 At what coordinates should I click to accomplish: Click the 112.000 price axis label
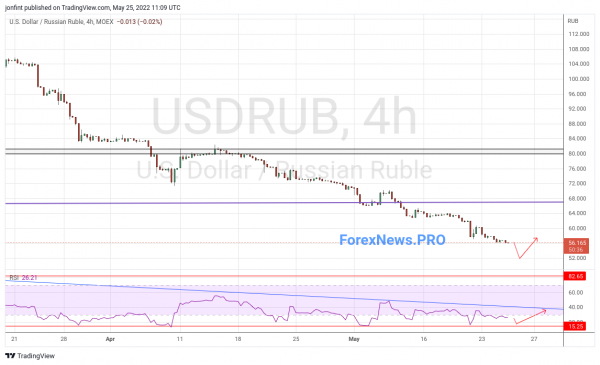pos(579,34)
